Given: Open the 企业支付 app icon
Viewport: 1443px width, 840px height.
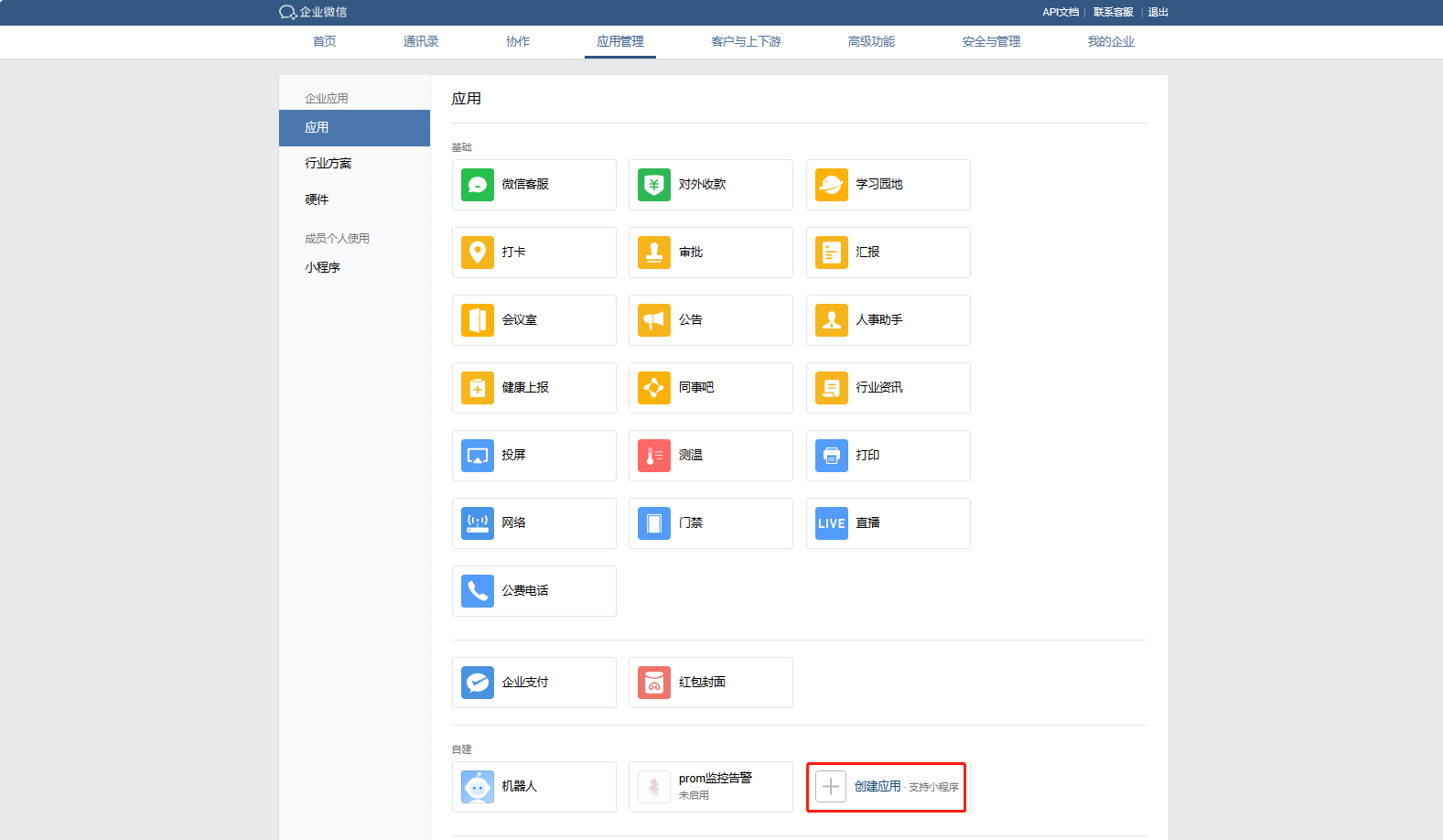Looking at the screenshot, I should point(478,683).
